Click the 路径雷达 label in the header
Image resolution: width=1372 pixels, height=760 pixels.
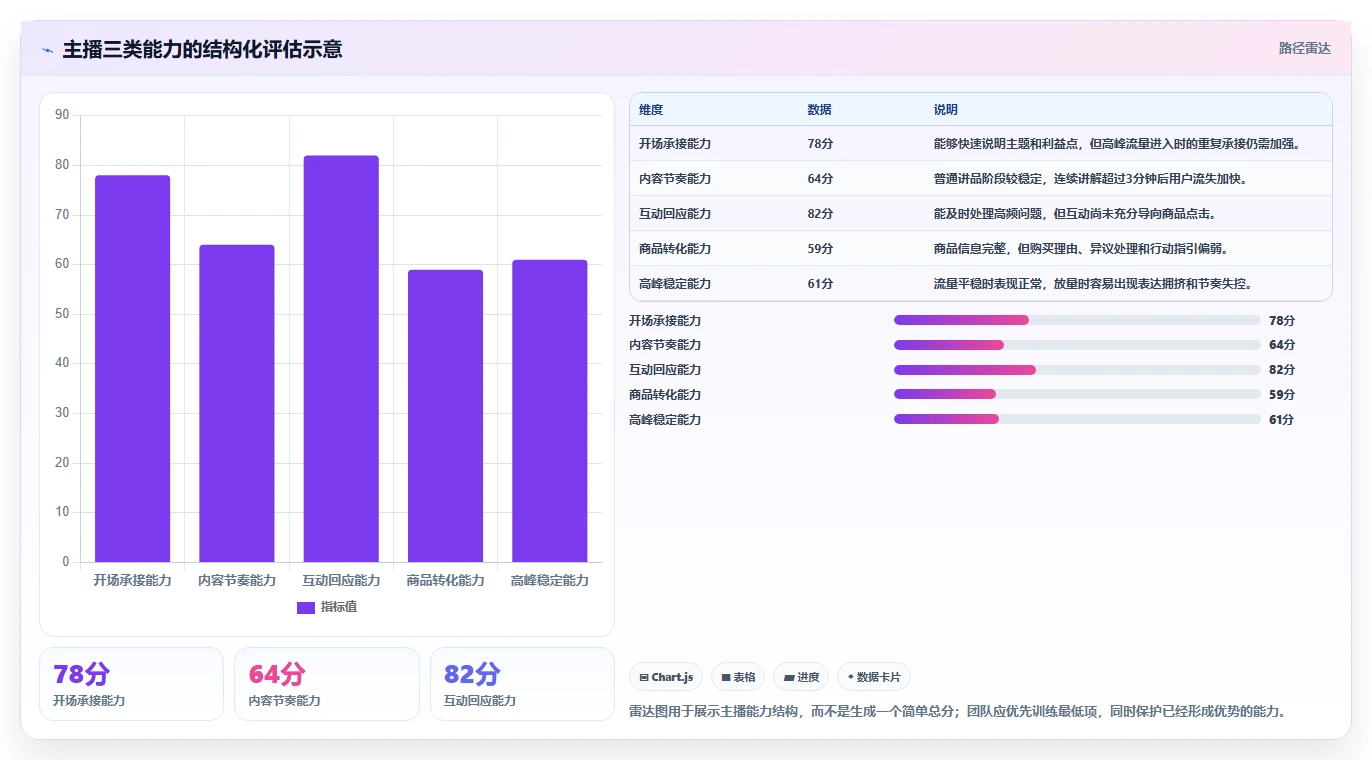tap(1304, 48)
